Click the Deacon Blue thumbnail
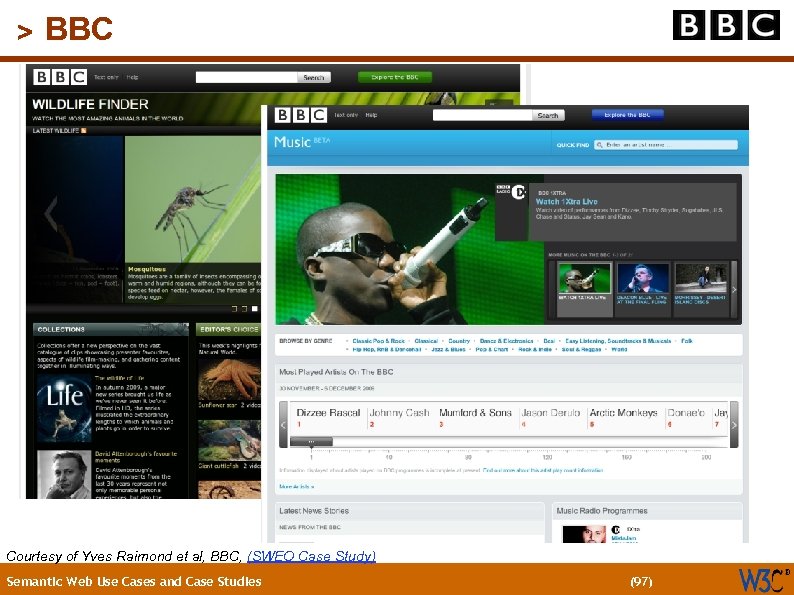 643,278
